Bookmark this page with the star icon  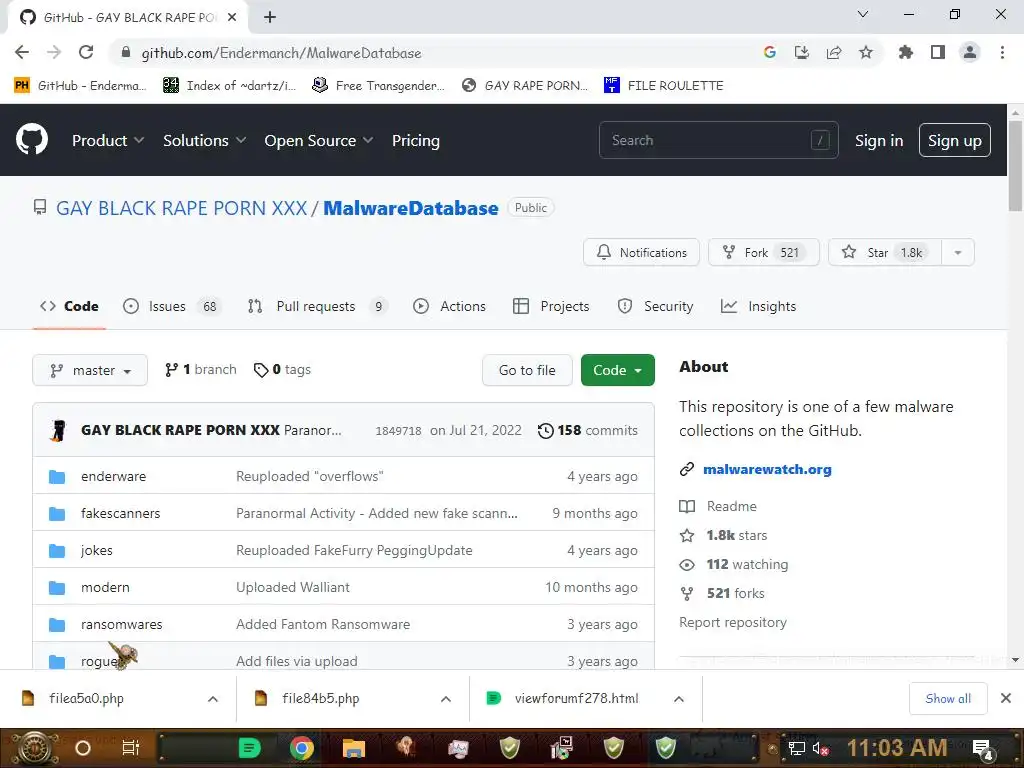coord(865,52)
